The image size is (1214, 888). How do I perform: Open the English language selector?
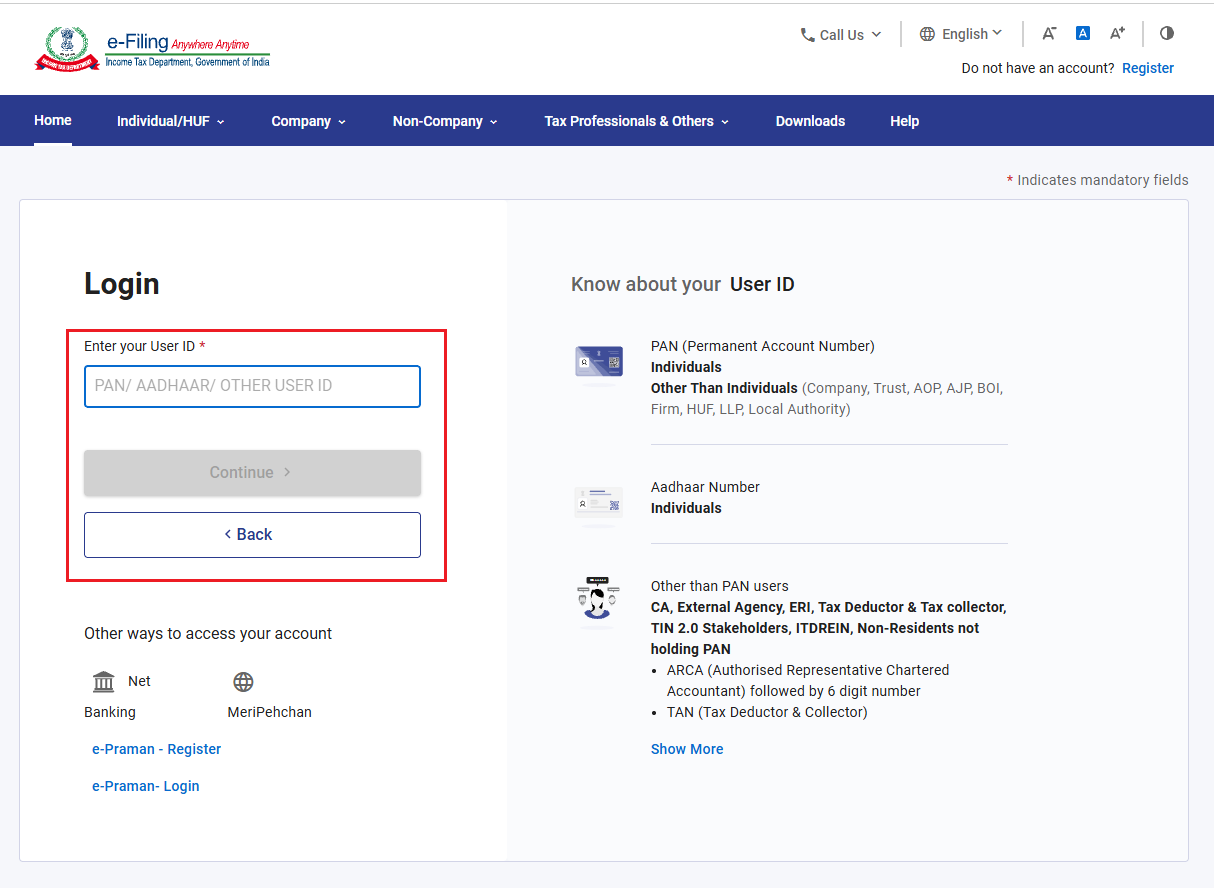pyautogui.click(x=961, y=34)
